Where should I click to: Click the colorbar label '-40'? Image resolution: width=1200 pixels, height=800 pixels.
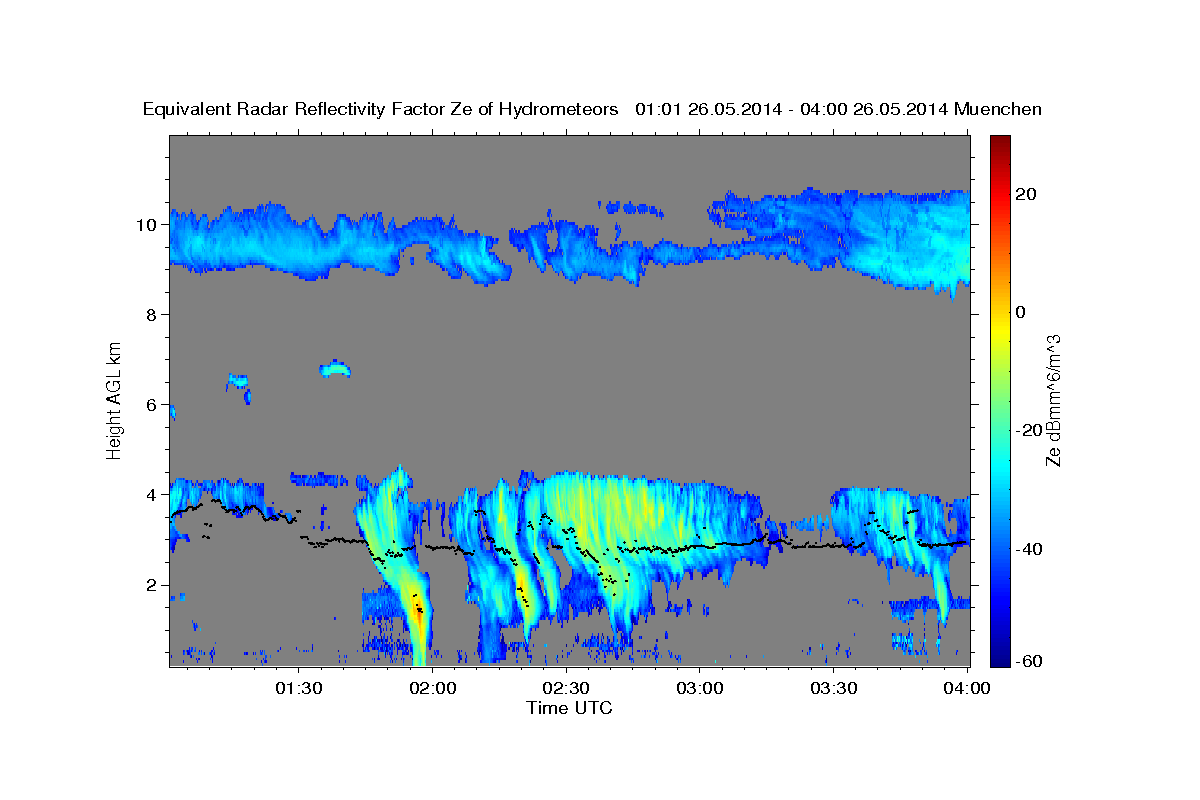pos(1030,548)
